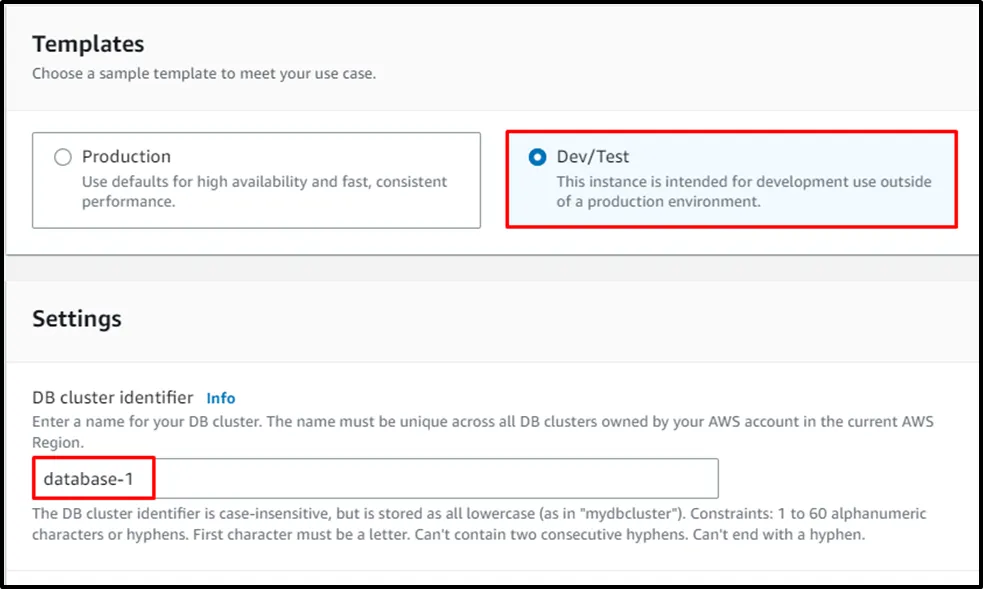Screen dimensions: 983x589
Task: Click 'Choose a sample template' subtitle text
Action: pos(204,74)
